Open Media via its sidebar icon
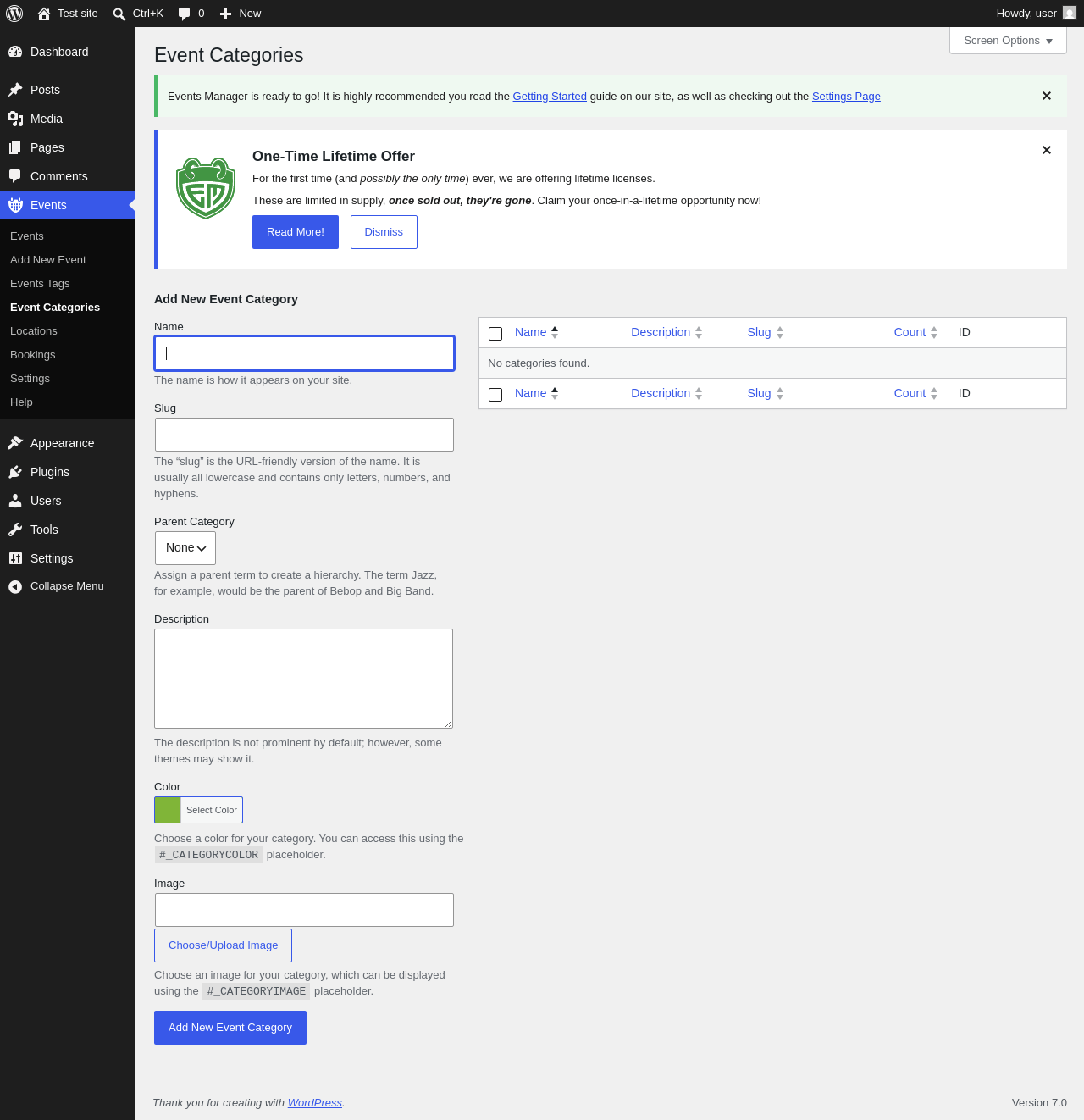Image resolution: width=1084 pixels, height=1120 pixels. pos(15,119)
